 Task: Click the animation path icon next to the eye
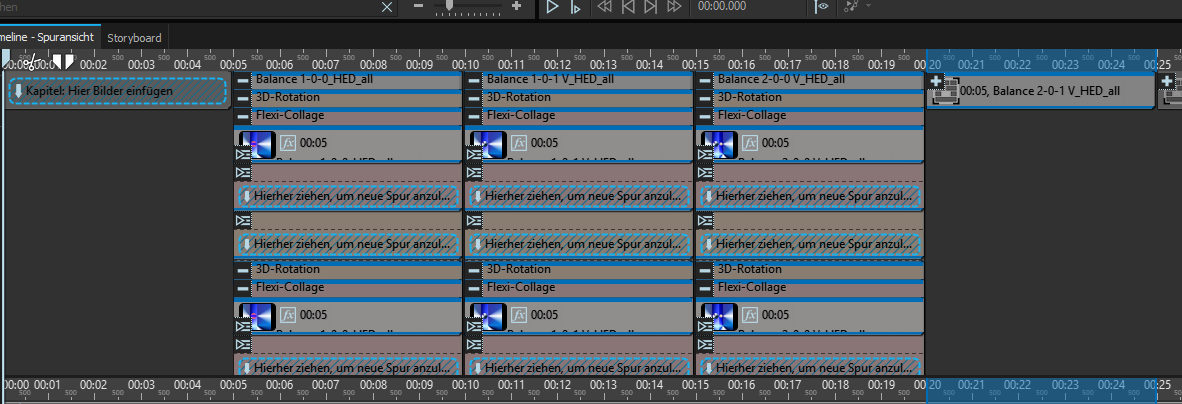pos(851,7)
